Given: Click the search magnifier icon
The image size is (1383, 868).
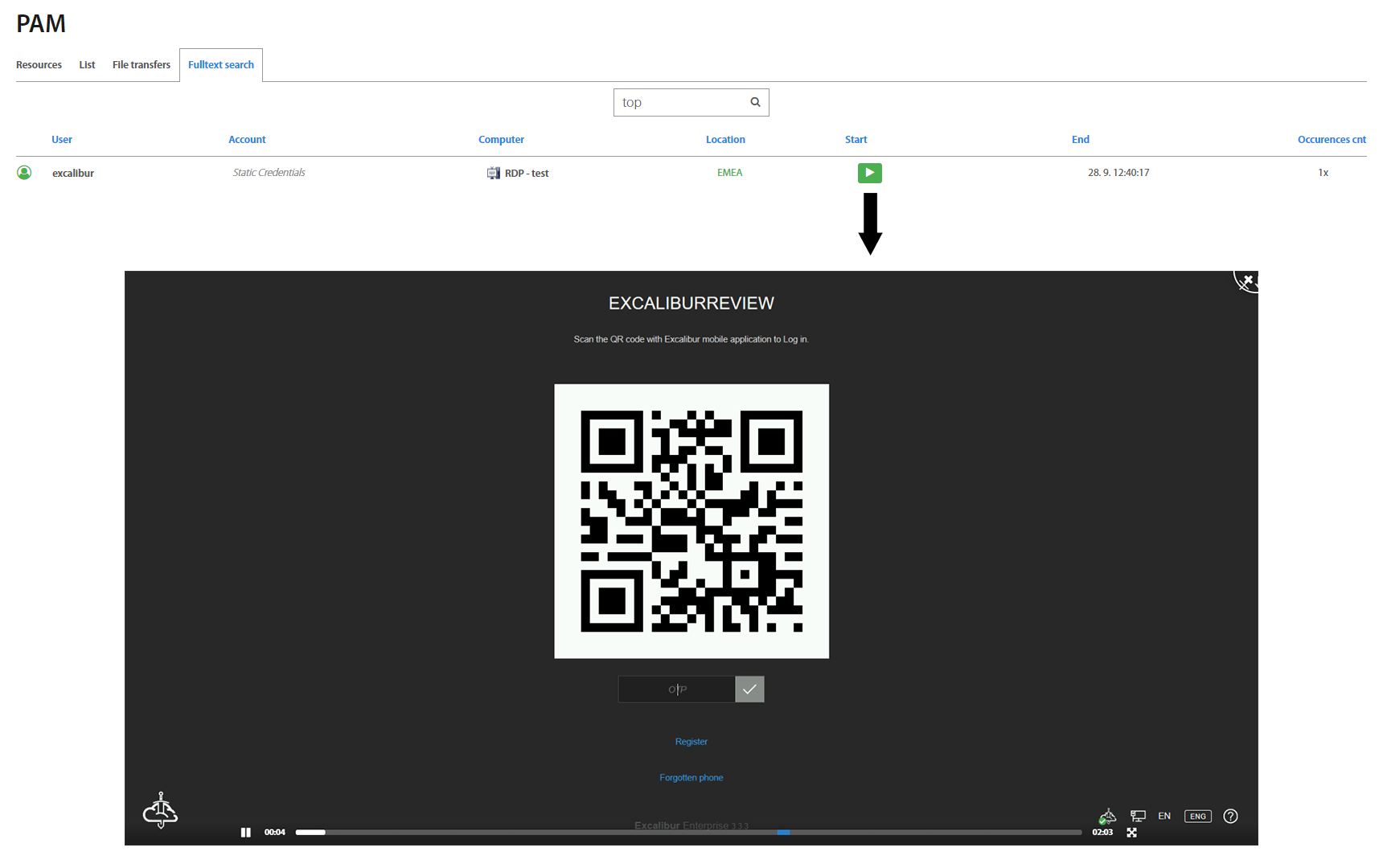Looking at the screenshot, I should tap(755, 102).
